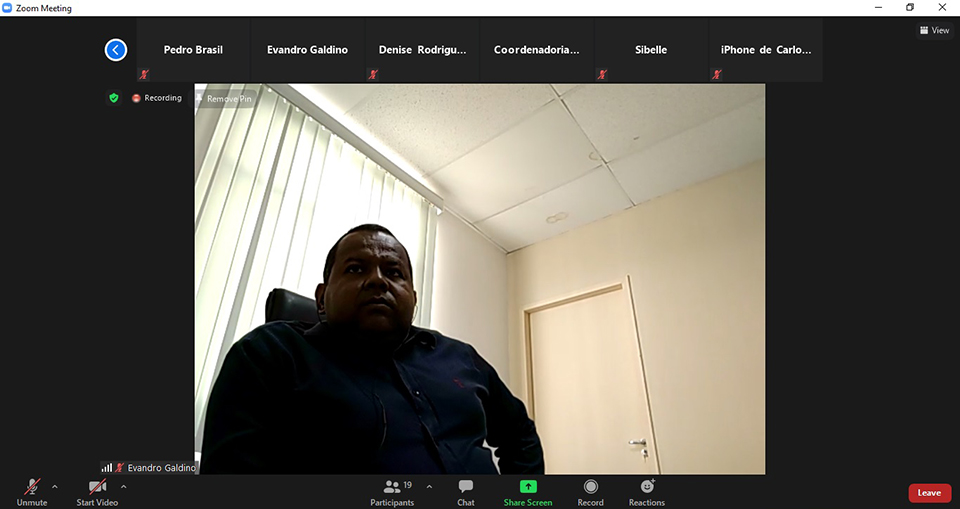Expand video options arrow next to Start Video
Viewport: 960px width, 509px height.
124,487
